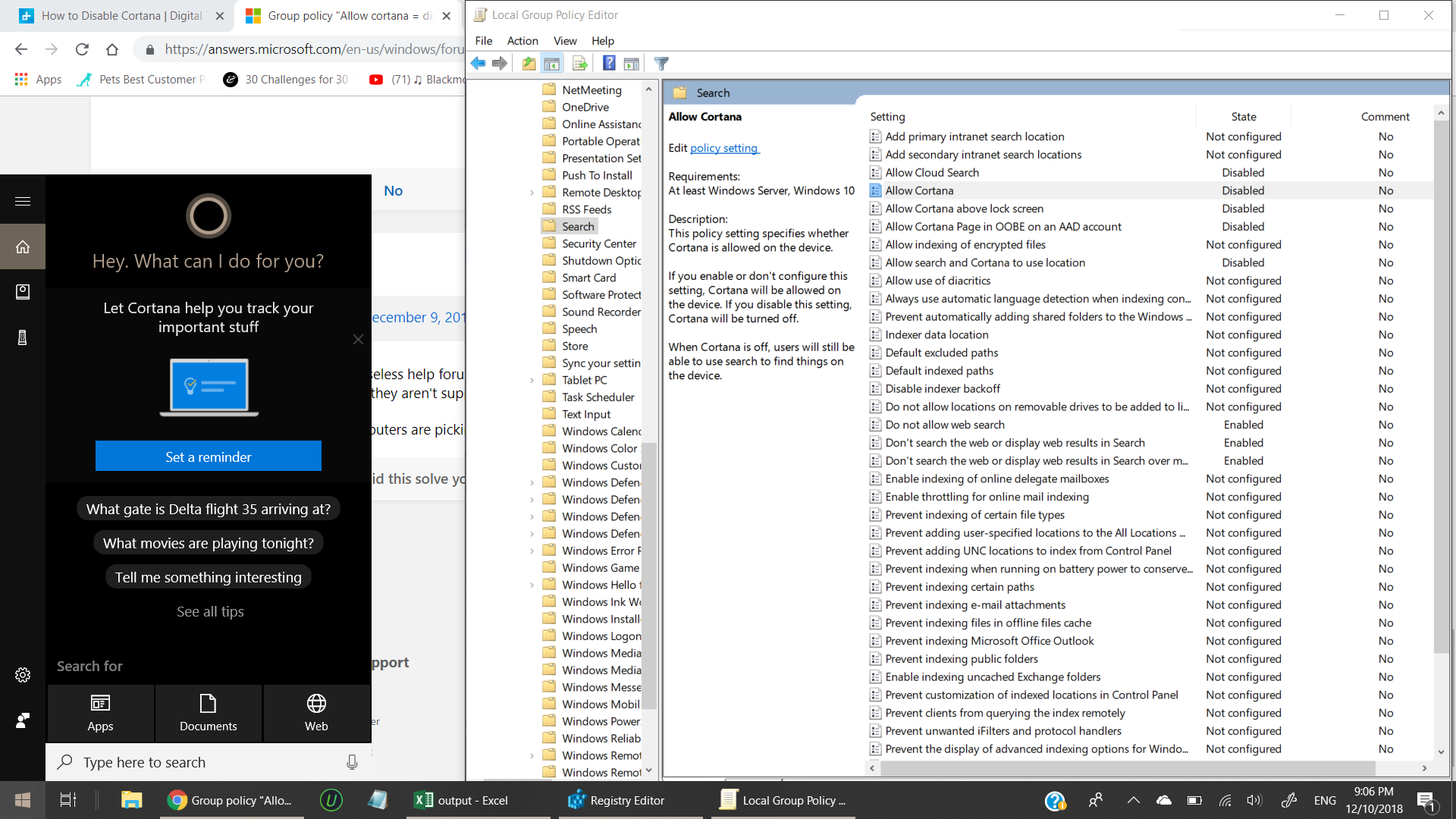Open Task View on taskbar
Image resolution: width=1456 pixels, height=819 pixels.
click(68, 800)
